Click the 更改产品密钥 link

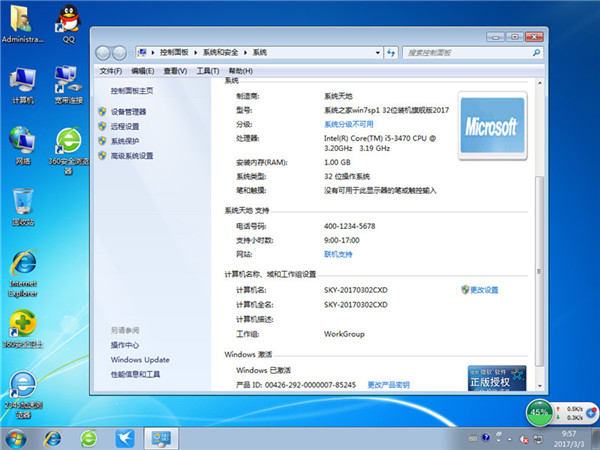tap(388, 385)
